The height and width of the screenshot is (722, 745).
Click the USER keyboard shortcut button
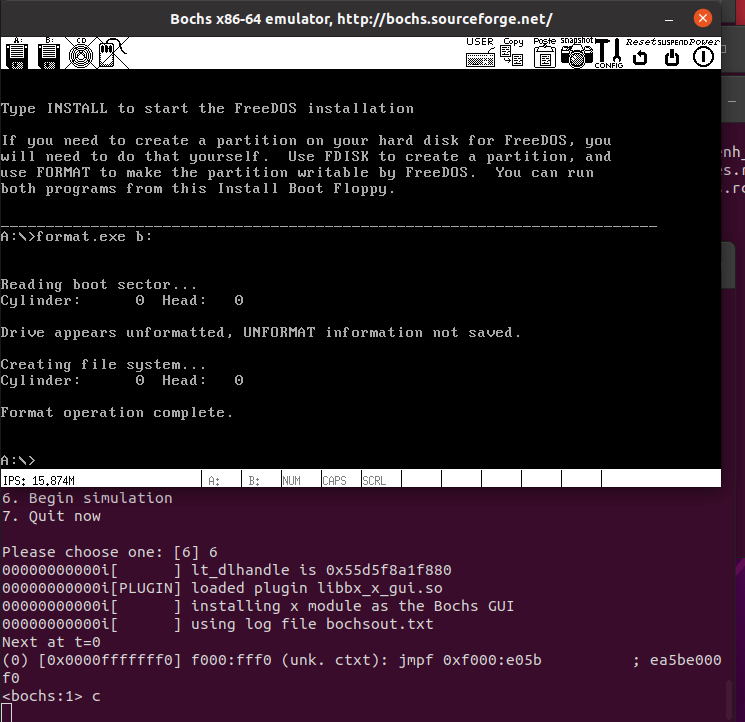coord(480,53)
